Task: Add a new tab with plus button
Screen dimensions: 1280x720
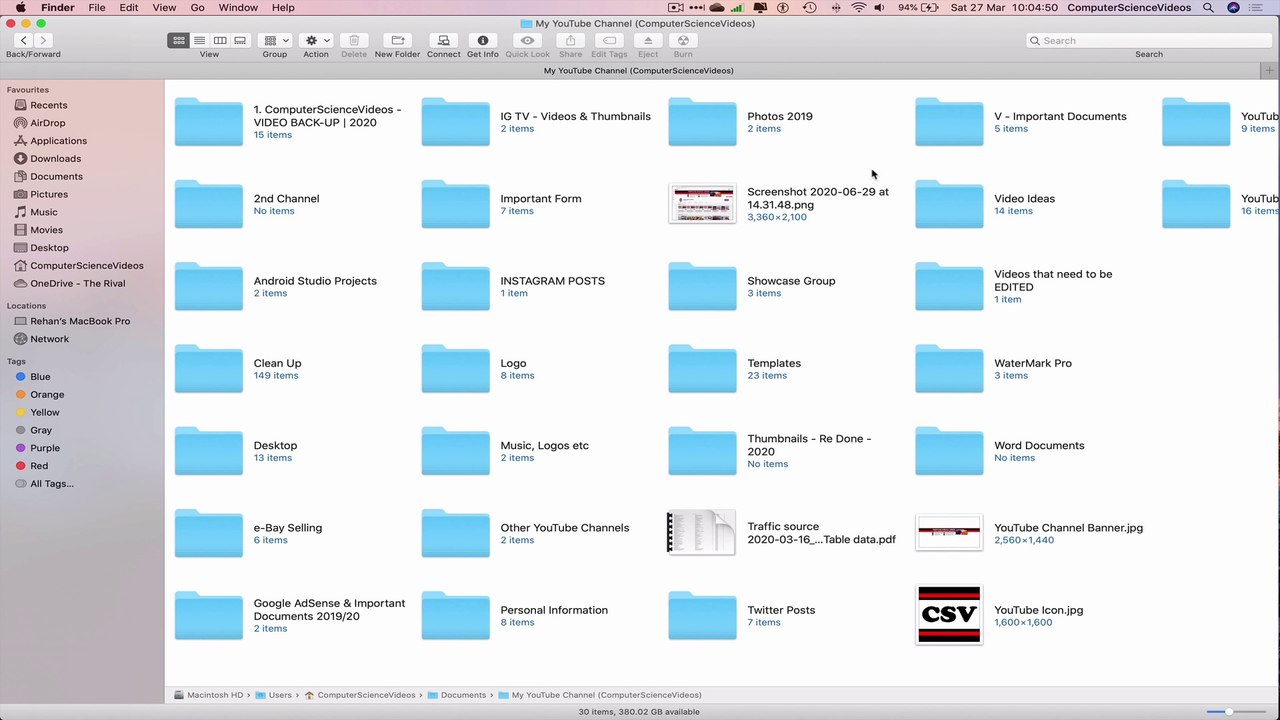Action: [1270, 71]
